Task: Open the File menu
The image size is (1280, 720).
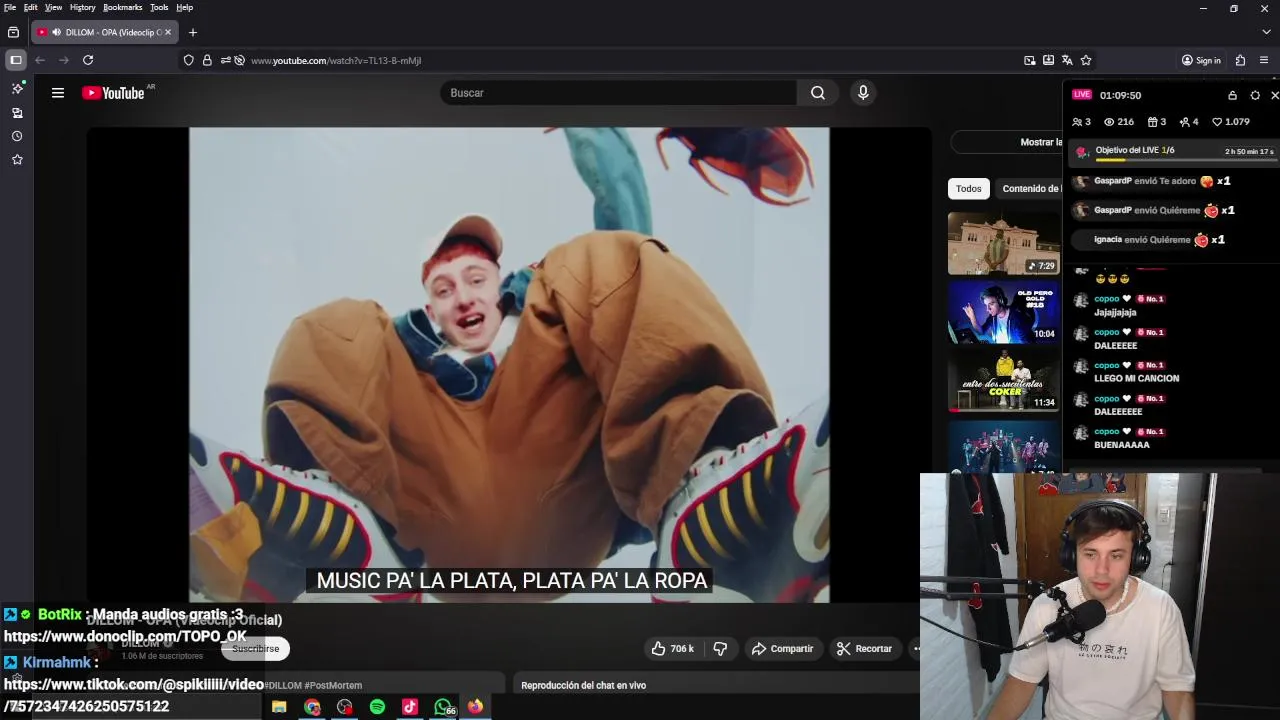Action: coord(10,7)
